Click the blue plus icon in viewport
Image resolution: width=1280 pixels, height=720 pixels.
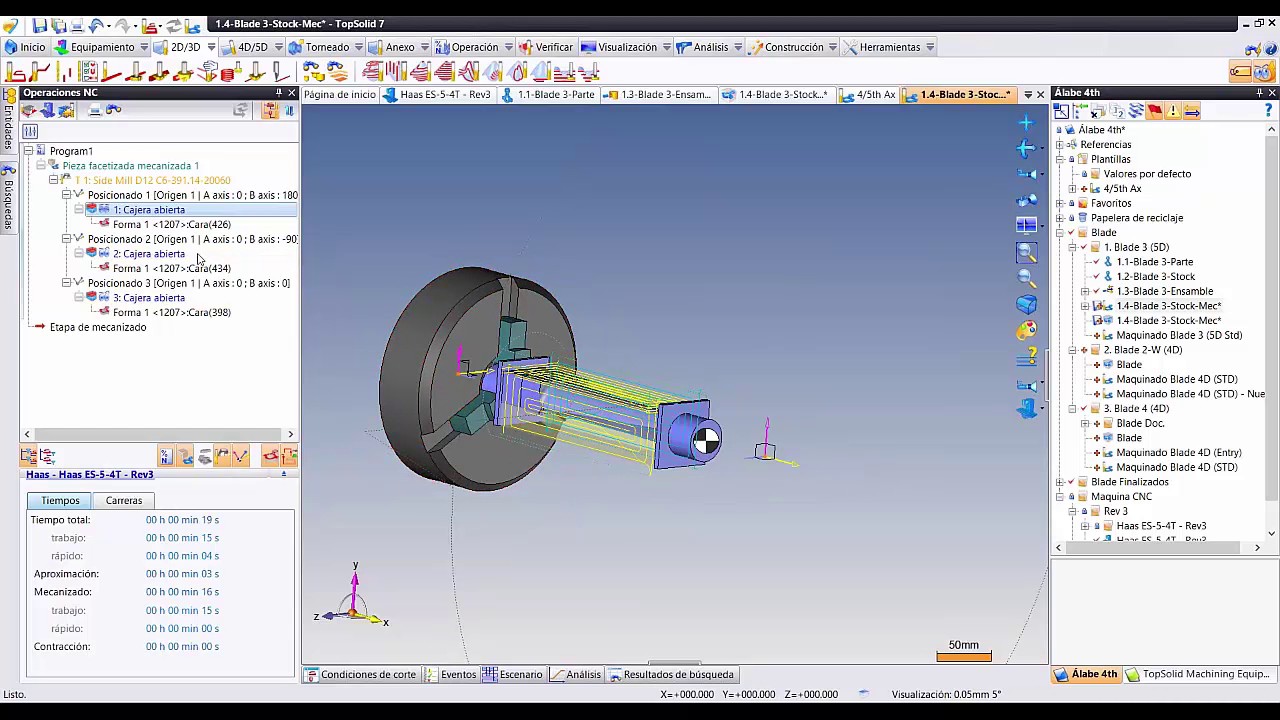click(x=1026, y=122)
